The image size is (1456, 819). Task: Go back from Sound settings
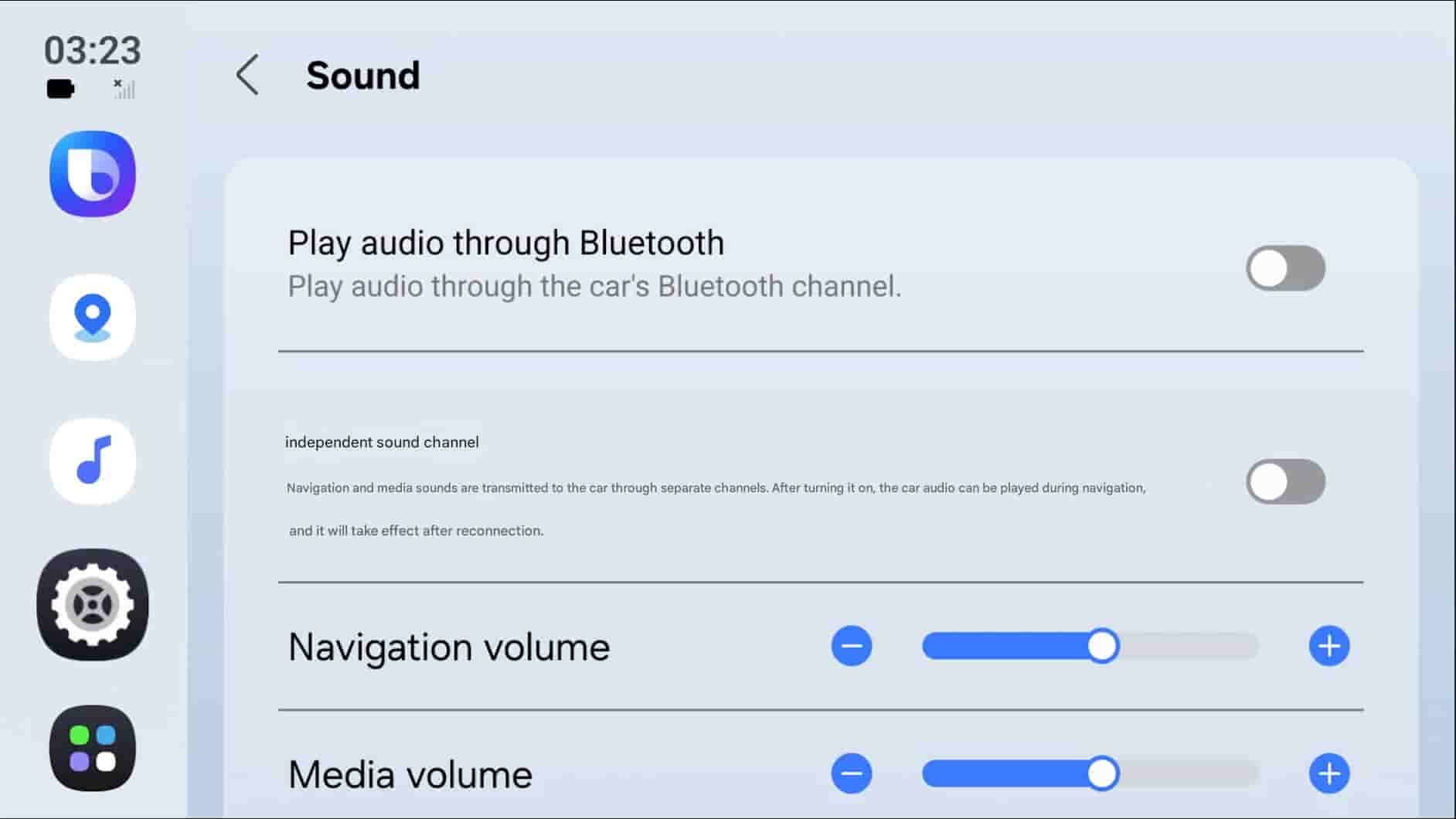tap(247, 75)
